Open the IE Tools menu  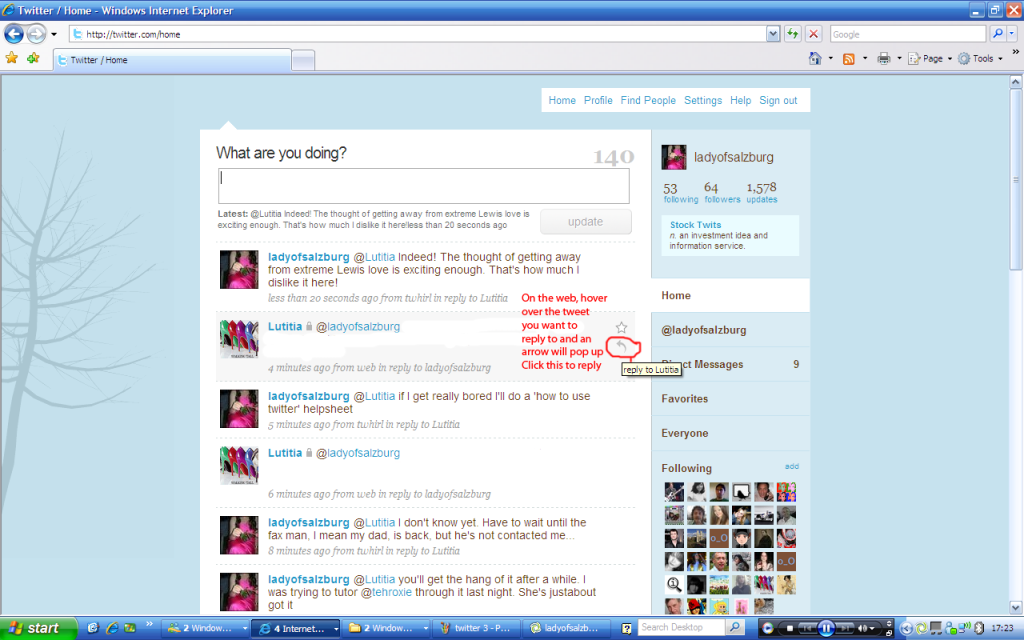click(980, 59)
